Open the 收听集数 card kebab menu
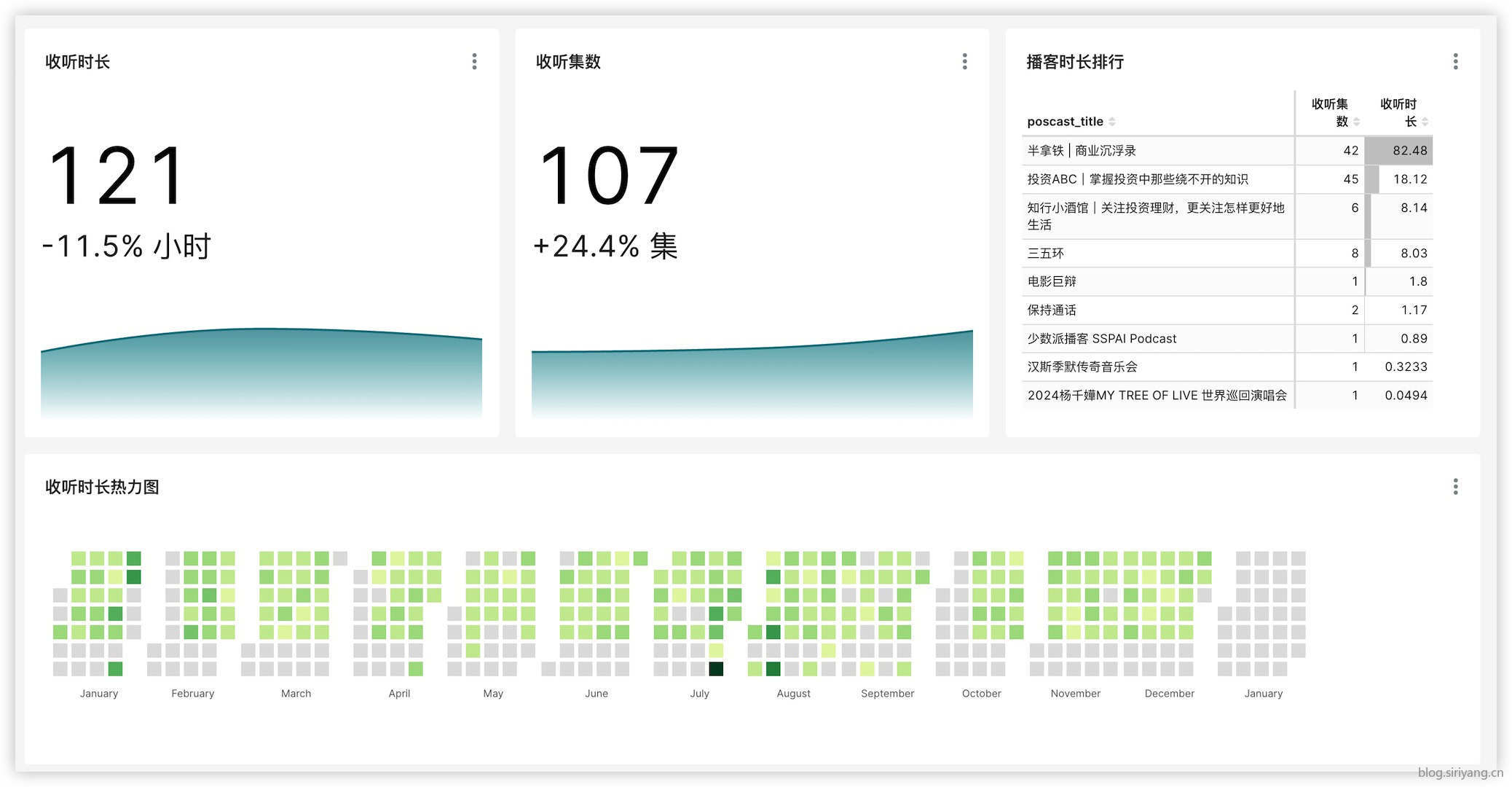Viewport: 1512px width, 787px height. [964, 61]
